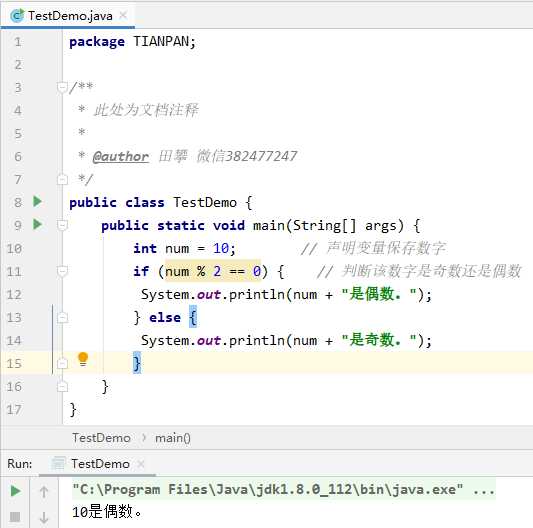The width and height of the screenshot is (533, 528).
Task: Collapse the main method fold on line 9
Action: [x=62, y=225]
